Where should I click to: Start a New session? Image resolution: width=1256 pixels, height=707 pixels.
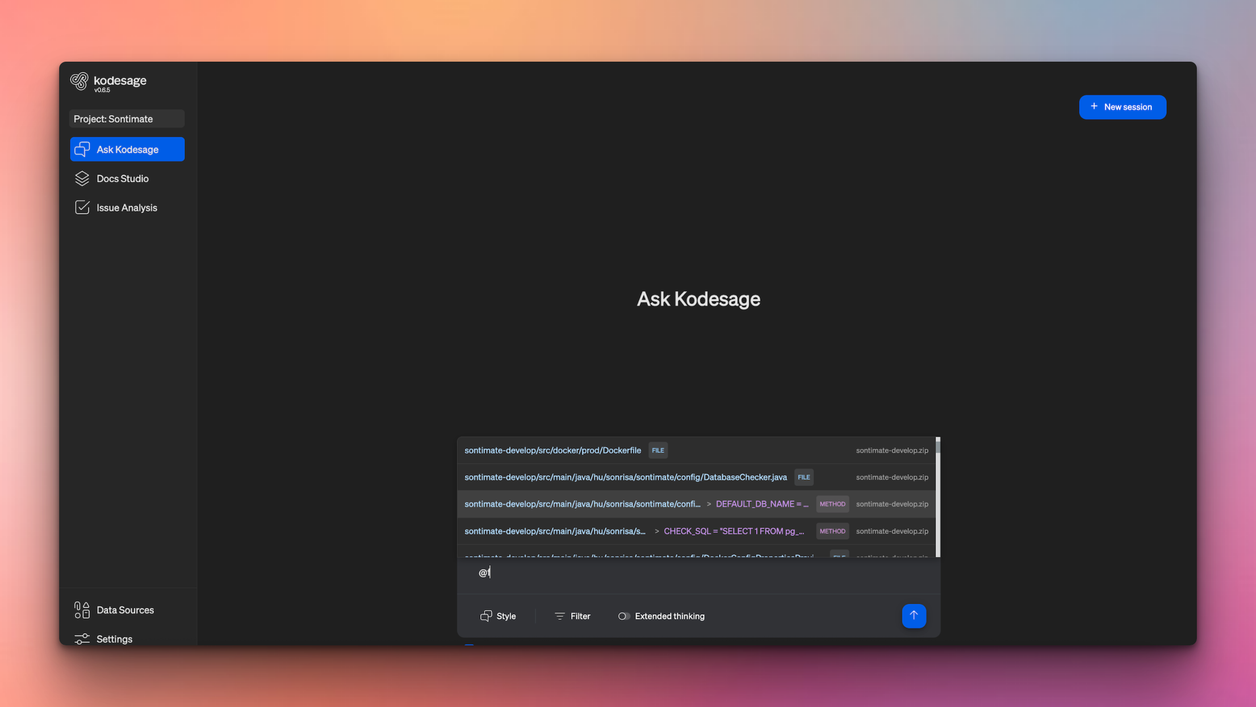tap(1122, 107)
